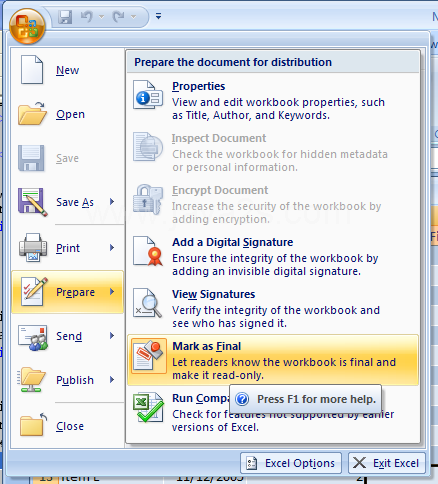Click 'Prepare the document for distribution' header
The image size is (438, 484).
233,62
